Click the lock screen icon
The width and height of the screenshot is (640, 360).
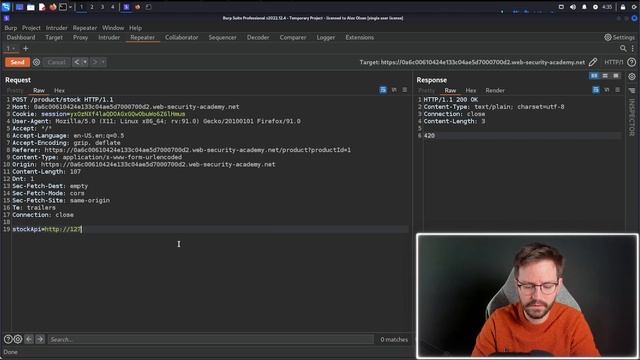click(623, 7)
